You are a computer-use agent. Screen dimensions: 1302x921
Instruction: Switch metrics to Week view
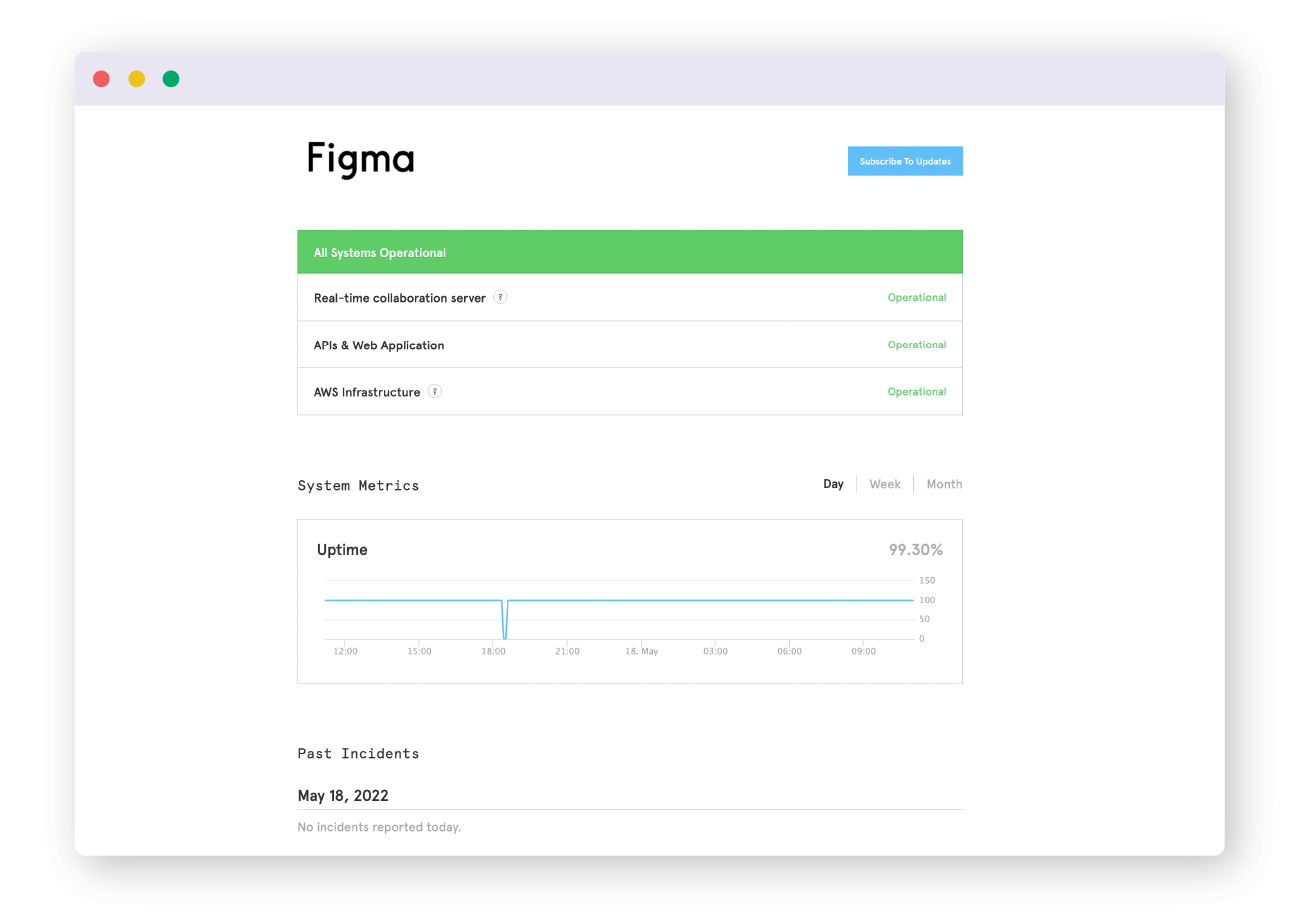point(885,484)
